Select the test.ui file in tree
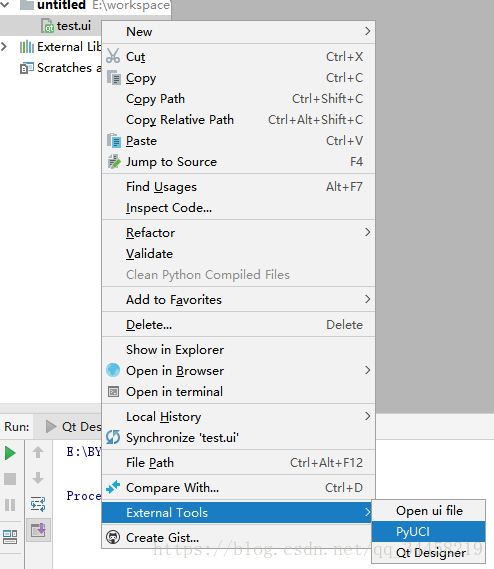This screenshot has width=494, height=569. (x=74, y=26)
